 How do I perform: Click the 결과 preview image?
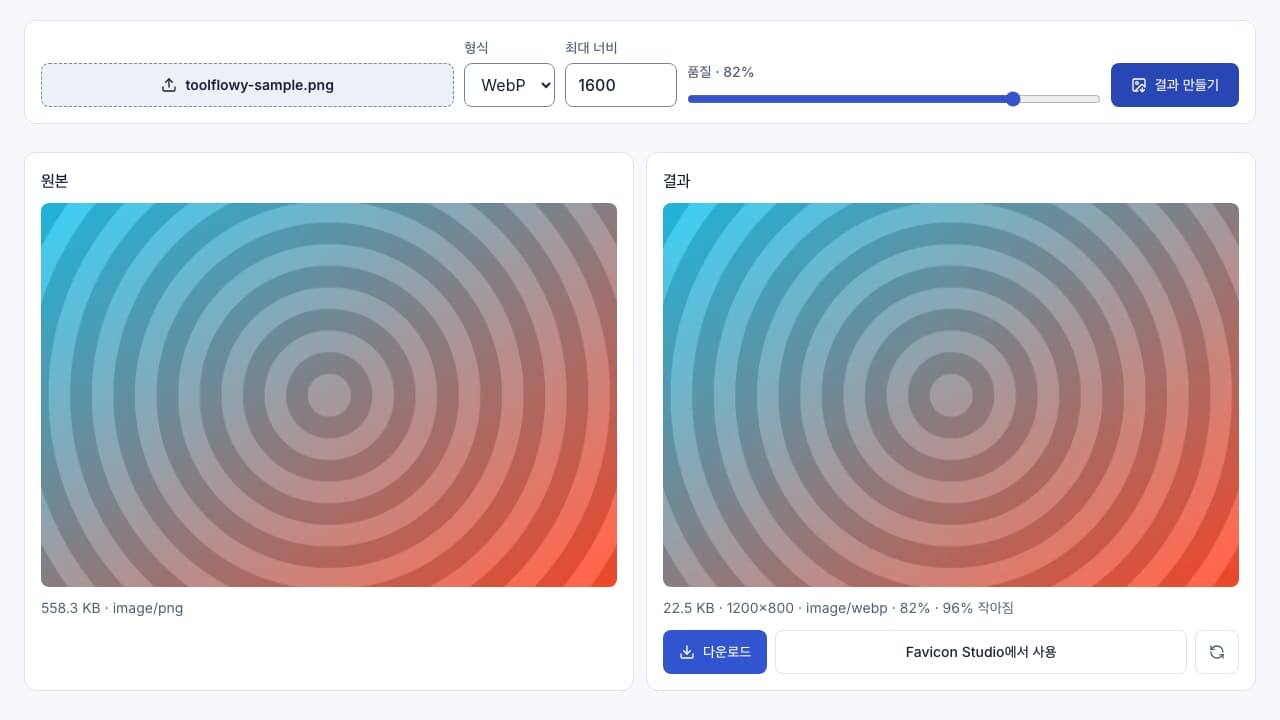click(951, 395)
